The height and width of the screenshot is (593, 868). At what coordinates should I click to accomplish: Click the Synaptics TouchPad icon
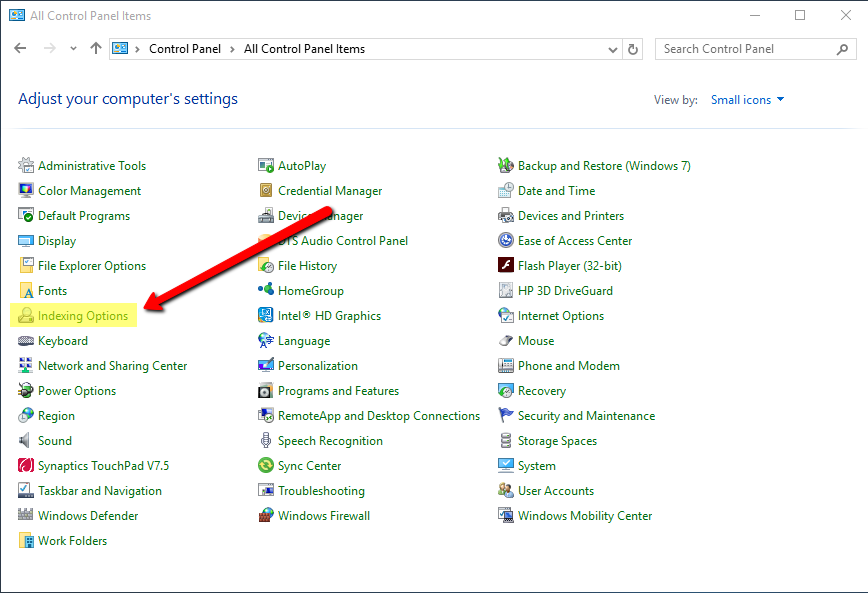point(25,465)
